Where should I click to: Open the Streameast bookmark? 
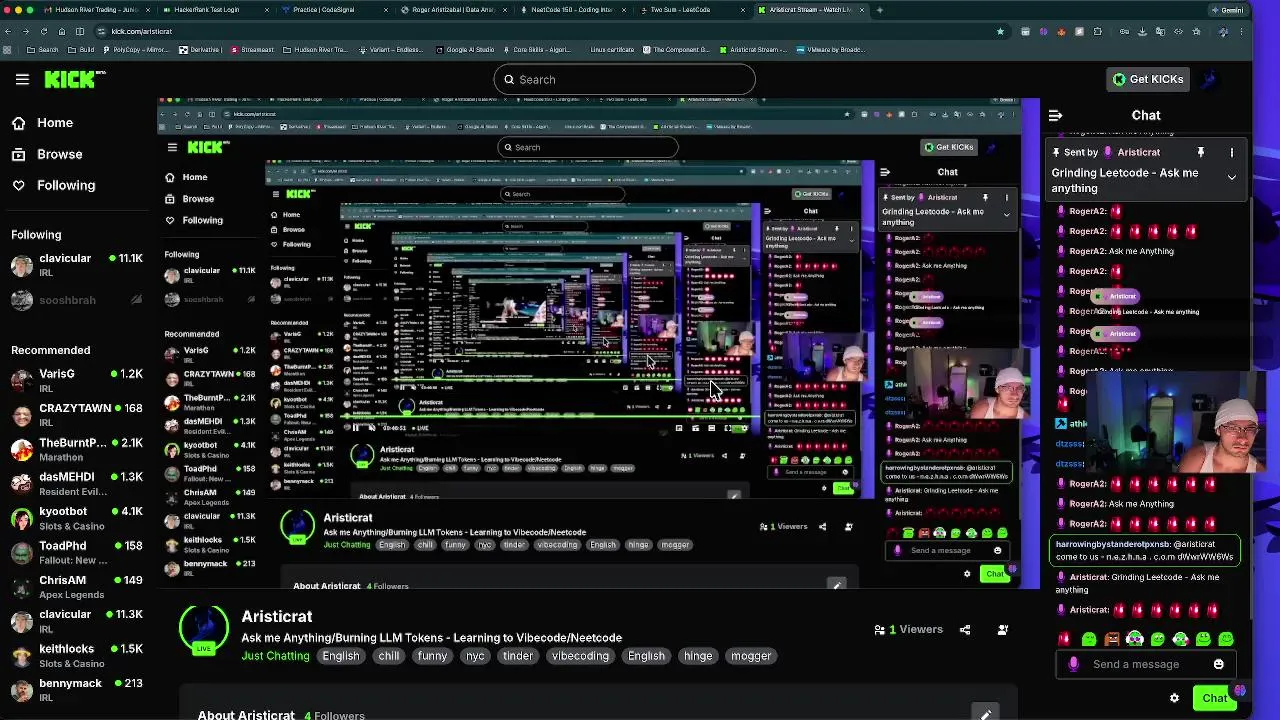click(253, 49)
